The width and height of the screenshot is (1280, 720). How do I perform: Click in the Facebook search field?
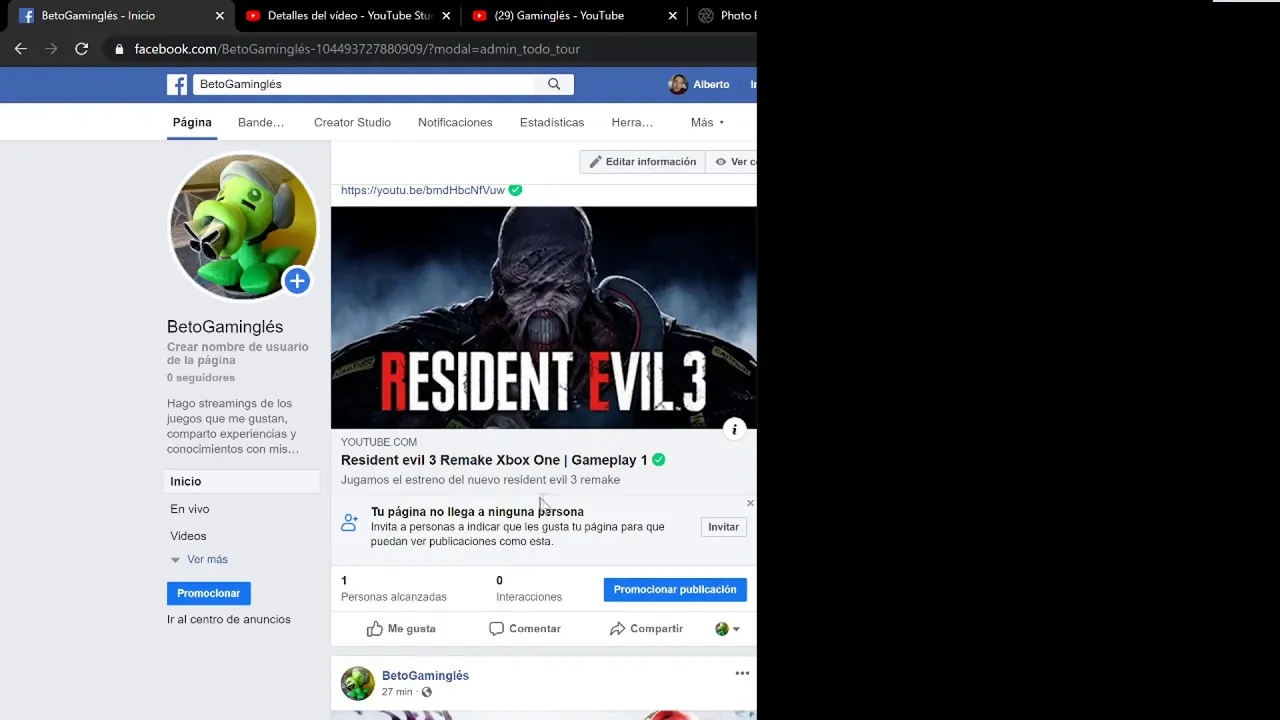pyautogui.click(x=365, y=84)
